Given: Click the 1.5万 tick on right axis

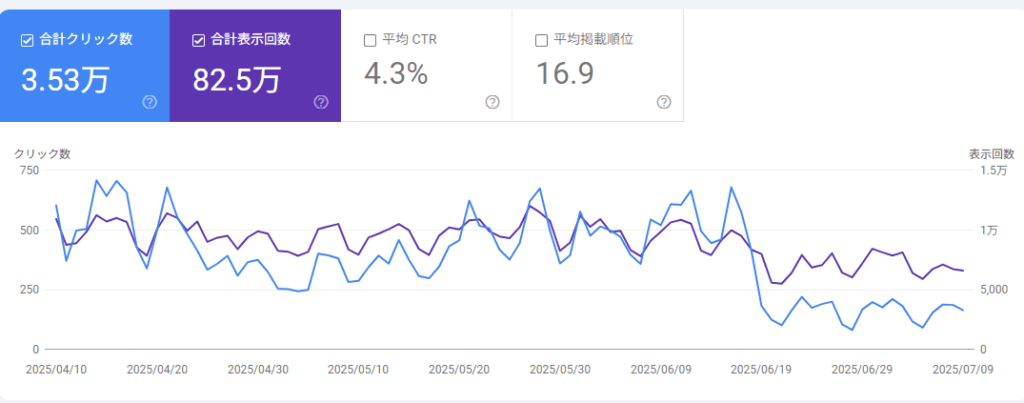Looking at the screenshot, I should coord(996,170).
